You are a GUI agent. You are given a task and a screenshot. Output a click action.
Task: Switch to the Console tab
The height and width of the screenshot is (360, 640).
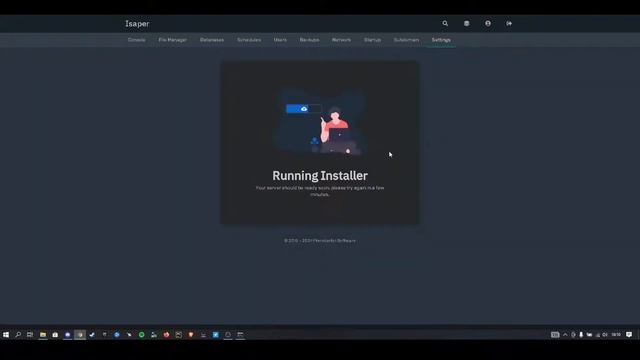(x=137, y=40)
